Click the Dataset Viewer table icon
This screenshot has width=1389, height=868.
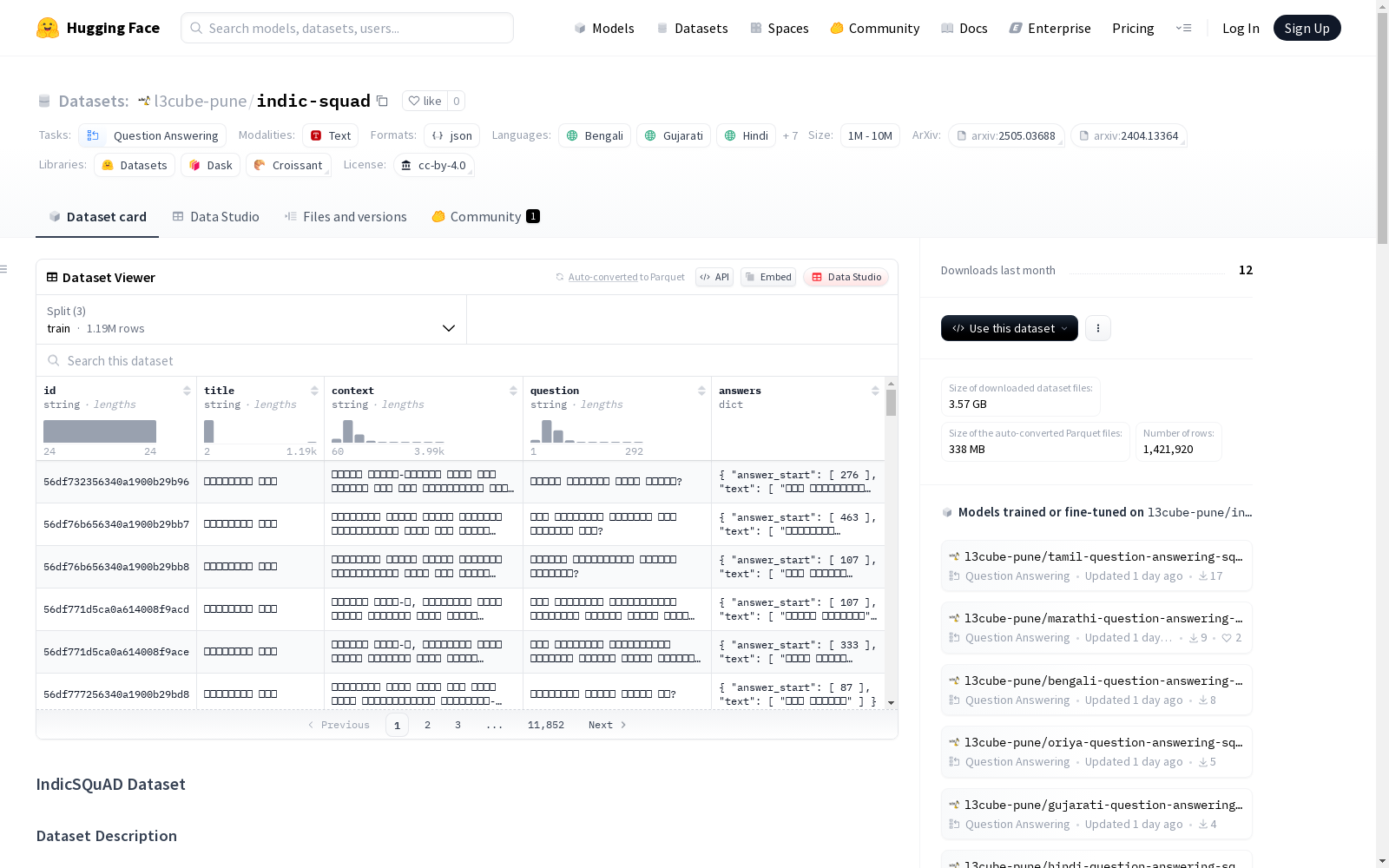click(x=52, y=277)
